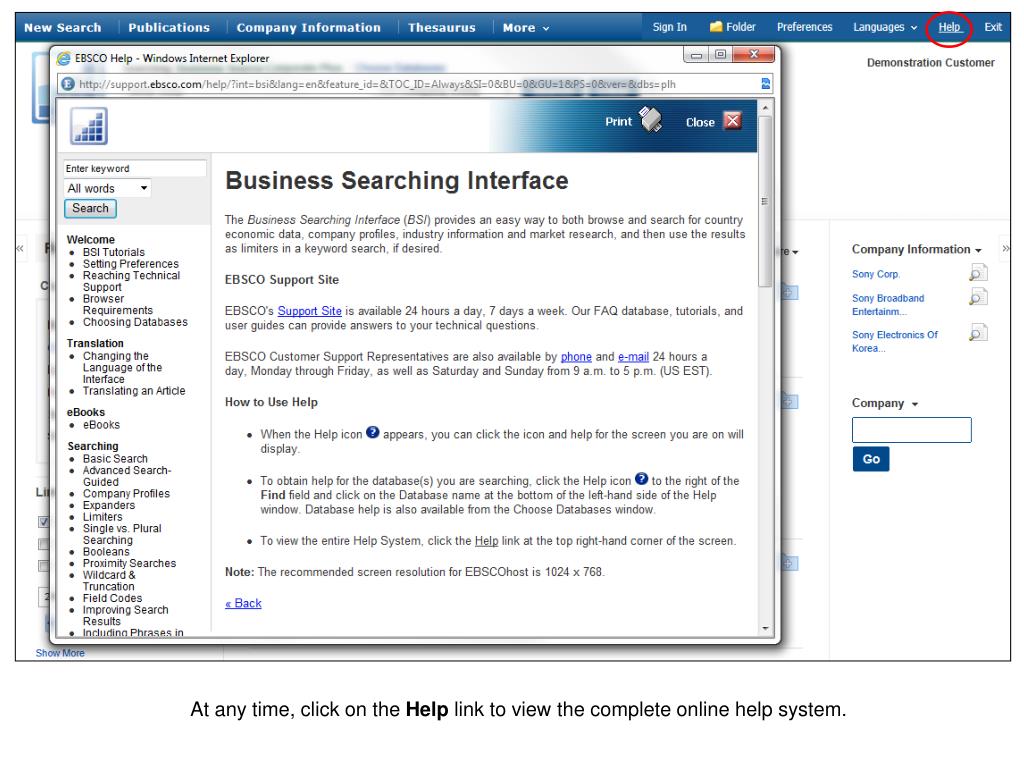Click the compatibility view icon in address bar
This screenshot has width=1024, height=768.
point(765,84)
